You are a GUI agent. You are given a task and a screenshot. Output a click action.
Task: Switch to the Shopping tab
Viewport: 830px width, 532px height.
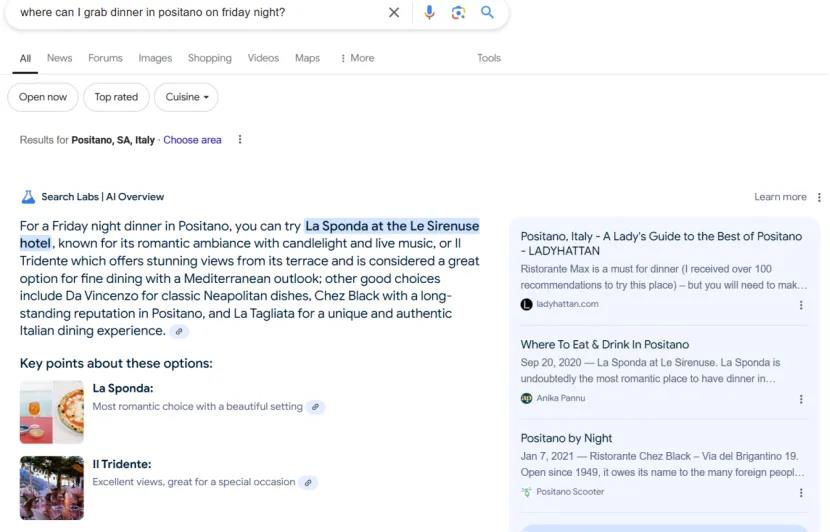(x=210, y=58)
